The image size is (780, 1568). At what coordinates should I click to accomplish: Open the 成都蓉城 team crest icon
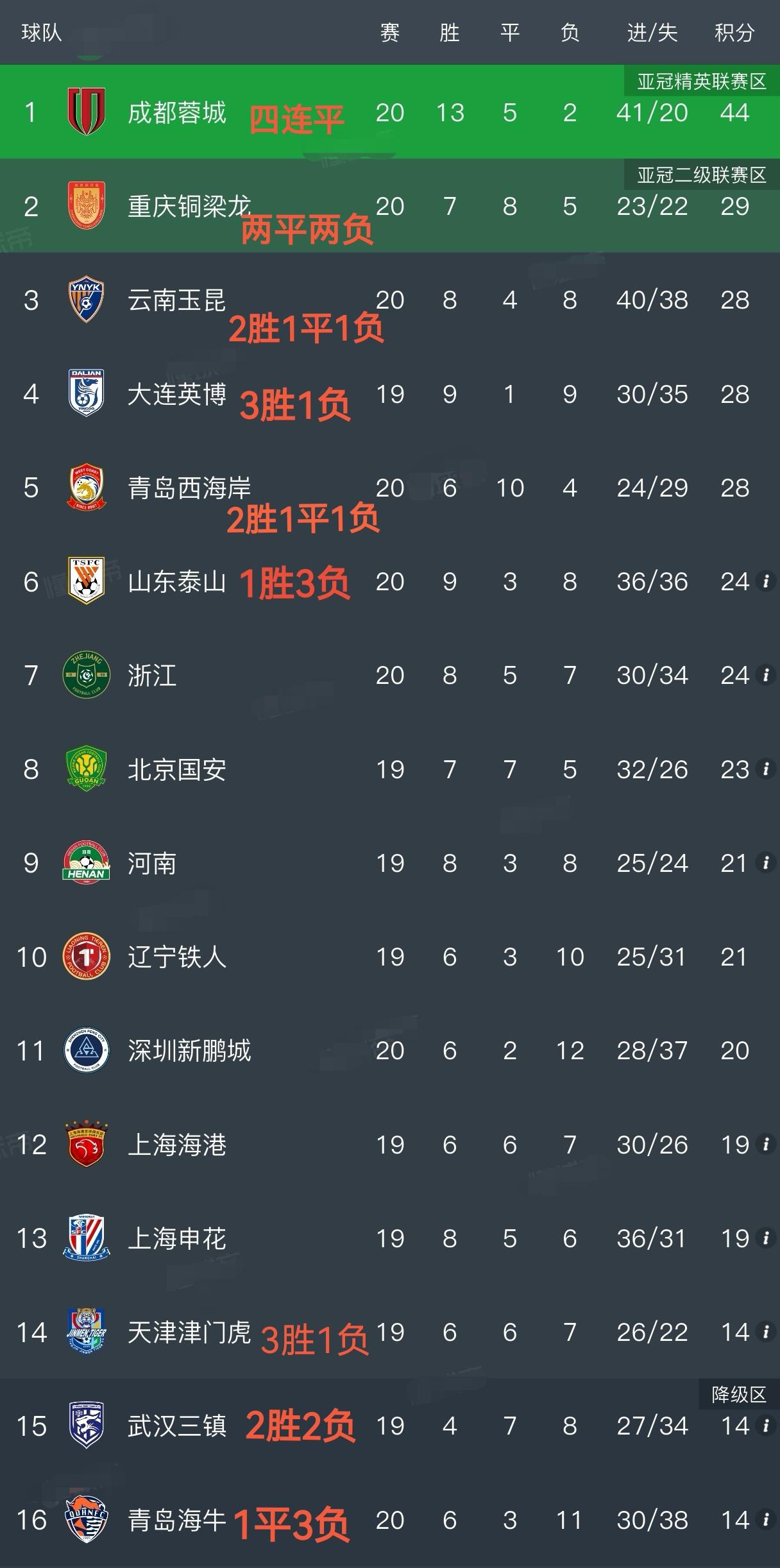click(x=86, y=112)
